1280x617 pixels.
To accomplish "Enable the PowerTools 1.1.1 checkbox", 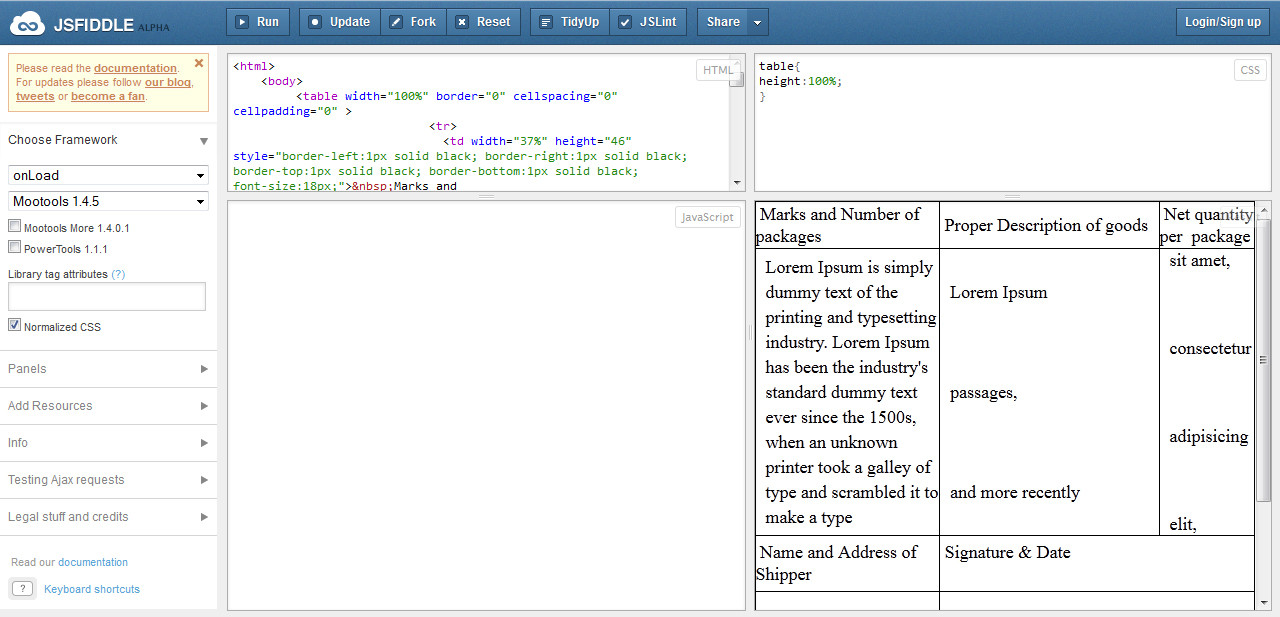I will coord(14,248).
